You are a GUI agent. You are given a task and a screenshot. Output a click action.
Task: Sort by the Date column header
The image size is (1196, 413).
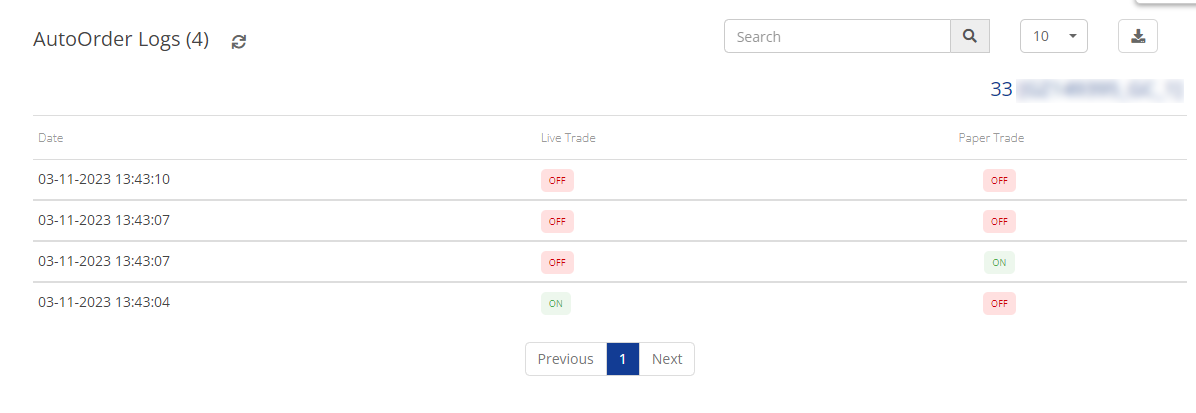(x=51, y=138)
